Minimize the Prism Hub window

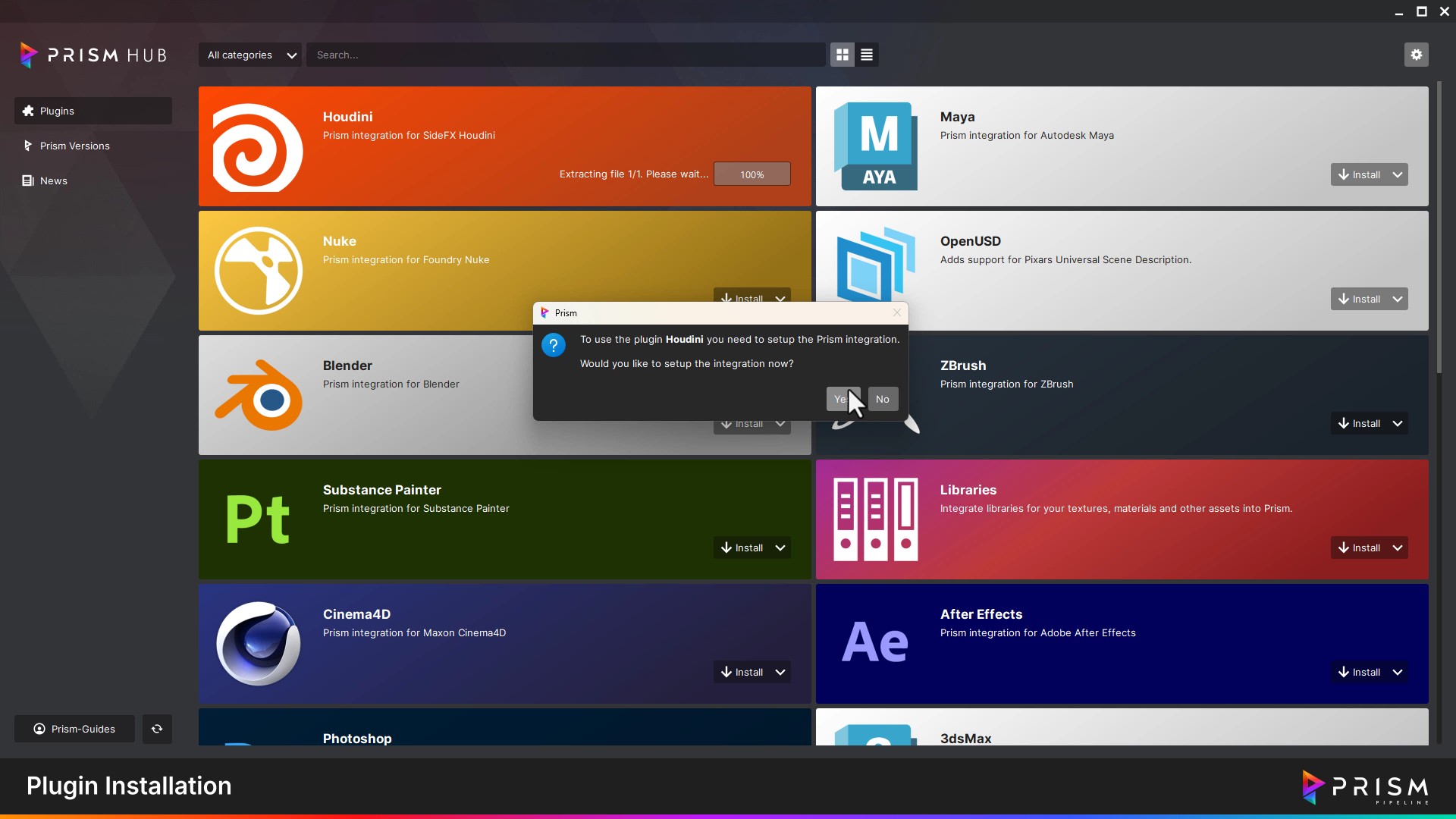[1399, 11]
